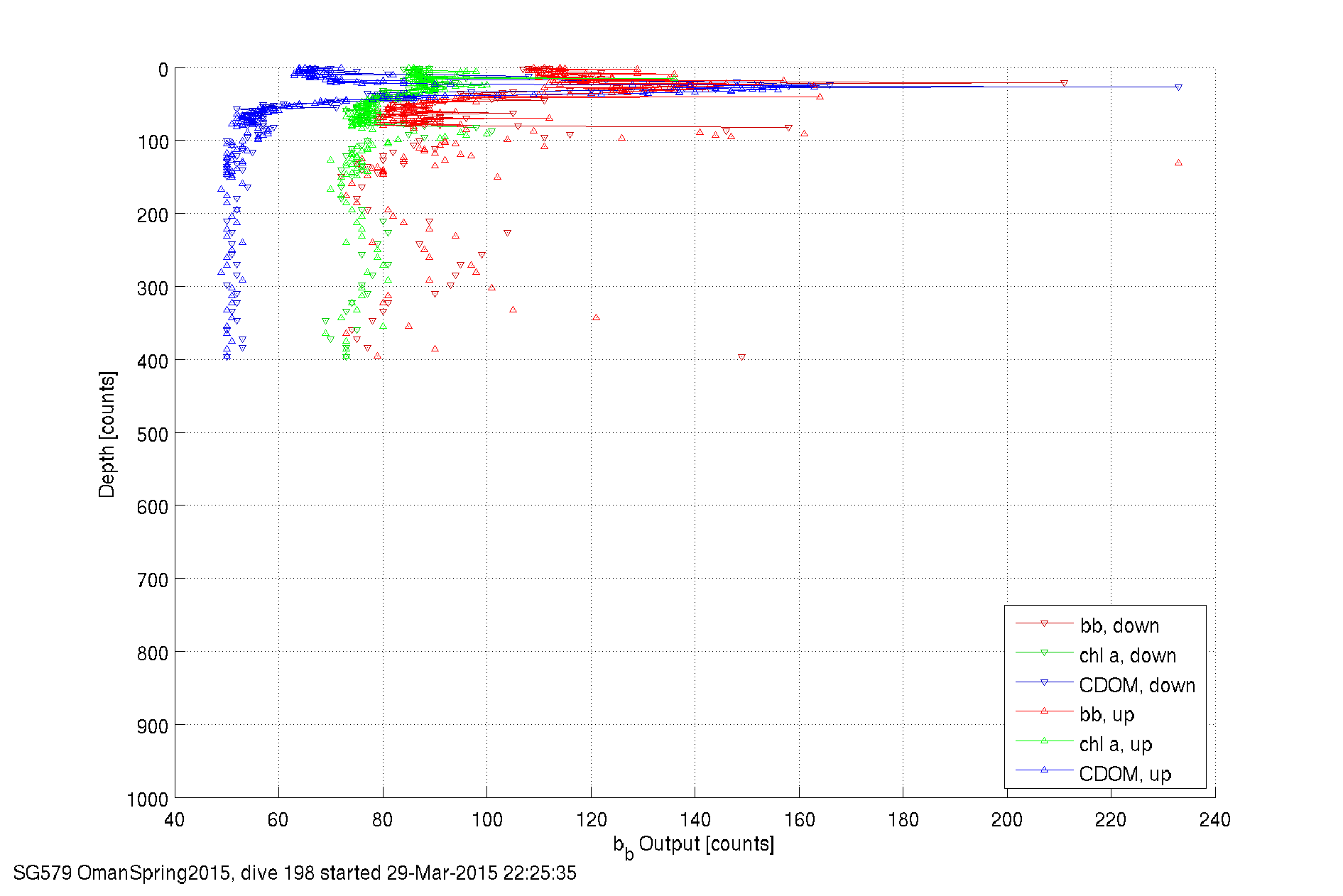Click the x-axis tick label 60

pos(278,820)
